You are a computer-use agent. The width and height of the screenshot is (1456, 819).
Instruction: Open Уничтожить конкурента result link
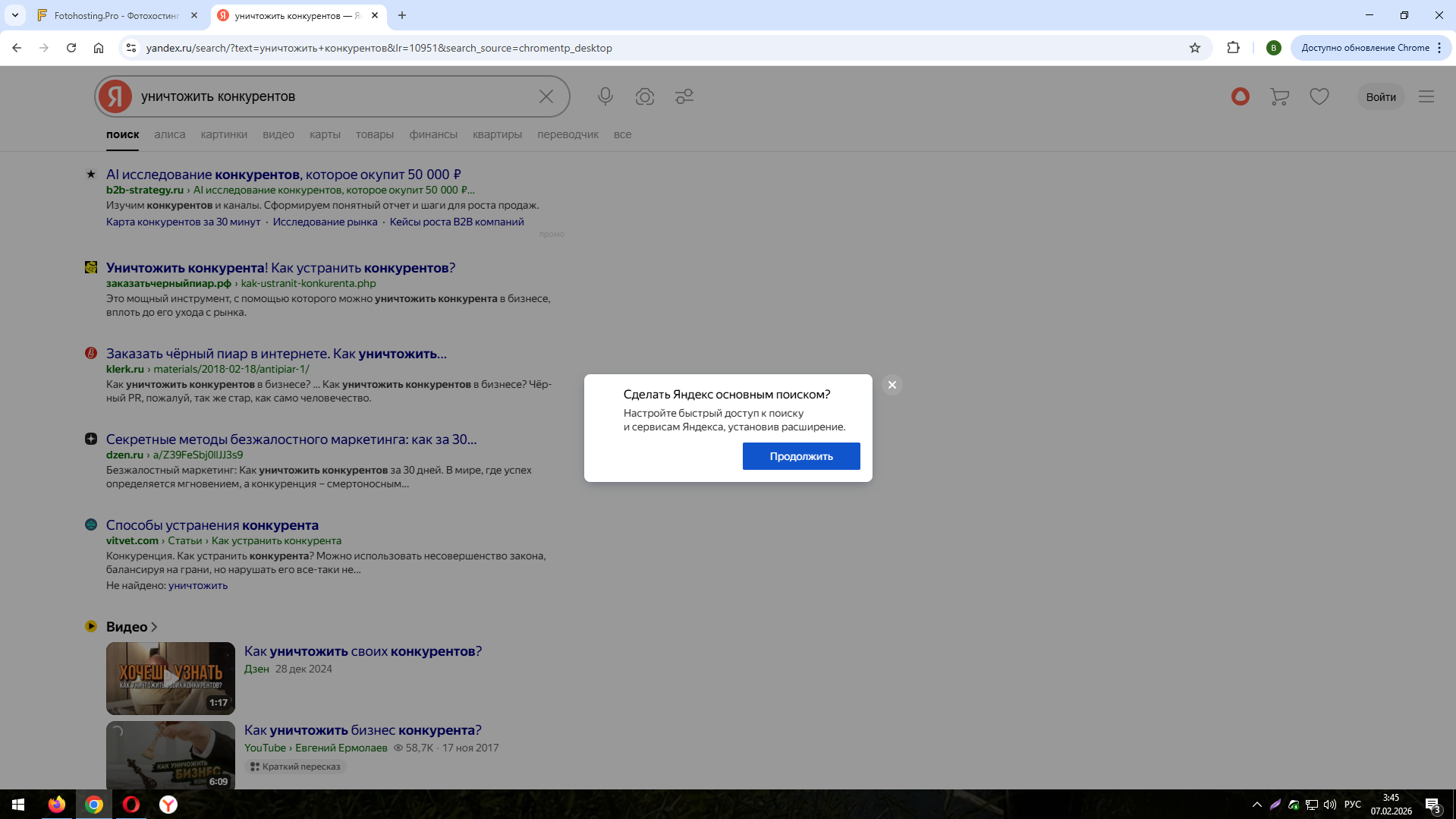(x=281, y=268)
